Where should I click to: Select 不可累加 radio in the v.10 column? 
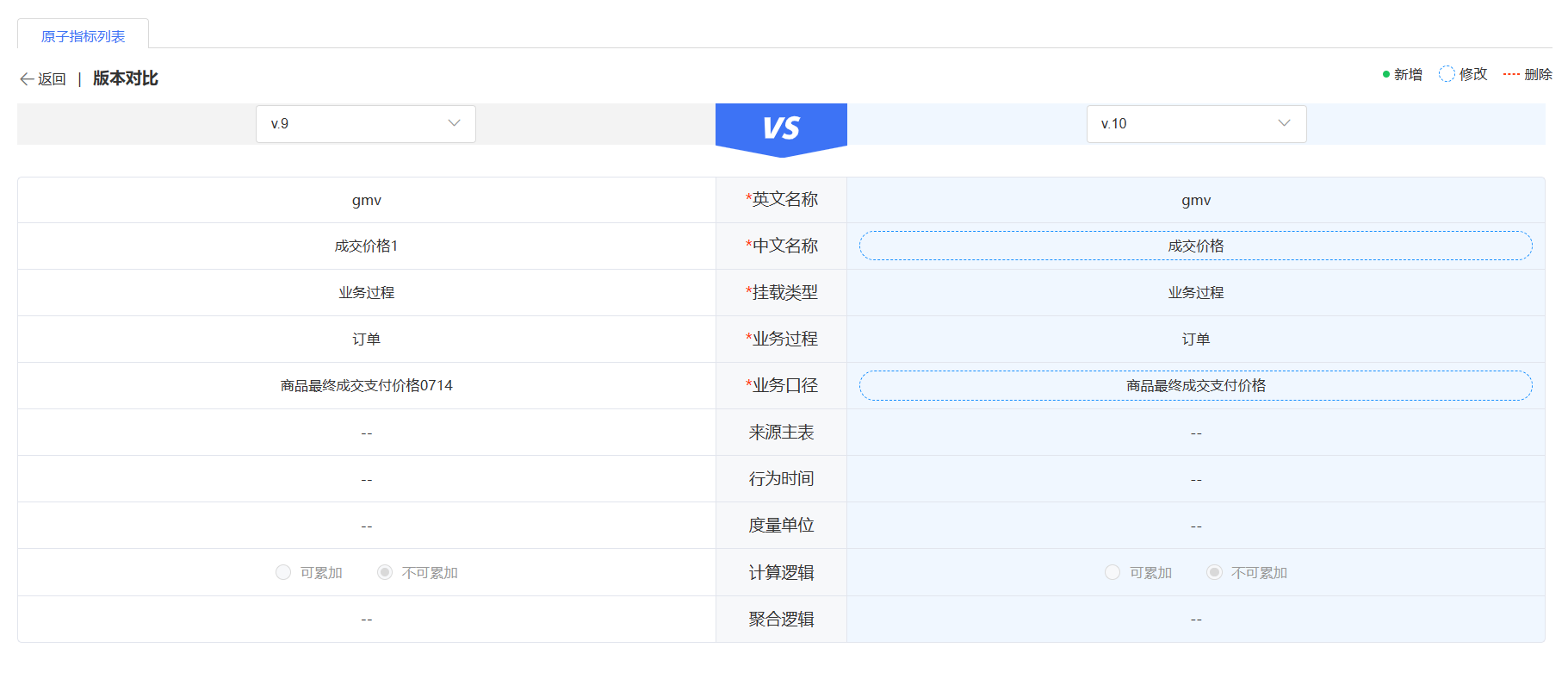pos(1214,572)
